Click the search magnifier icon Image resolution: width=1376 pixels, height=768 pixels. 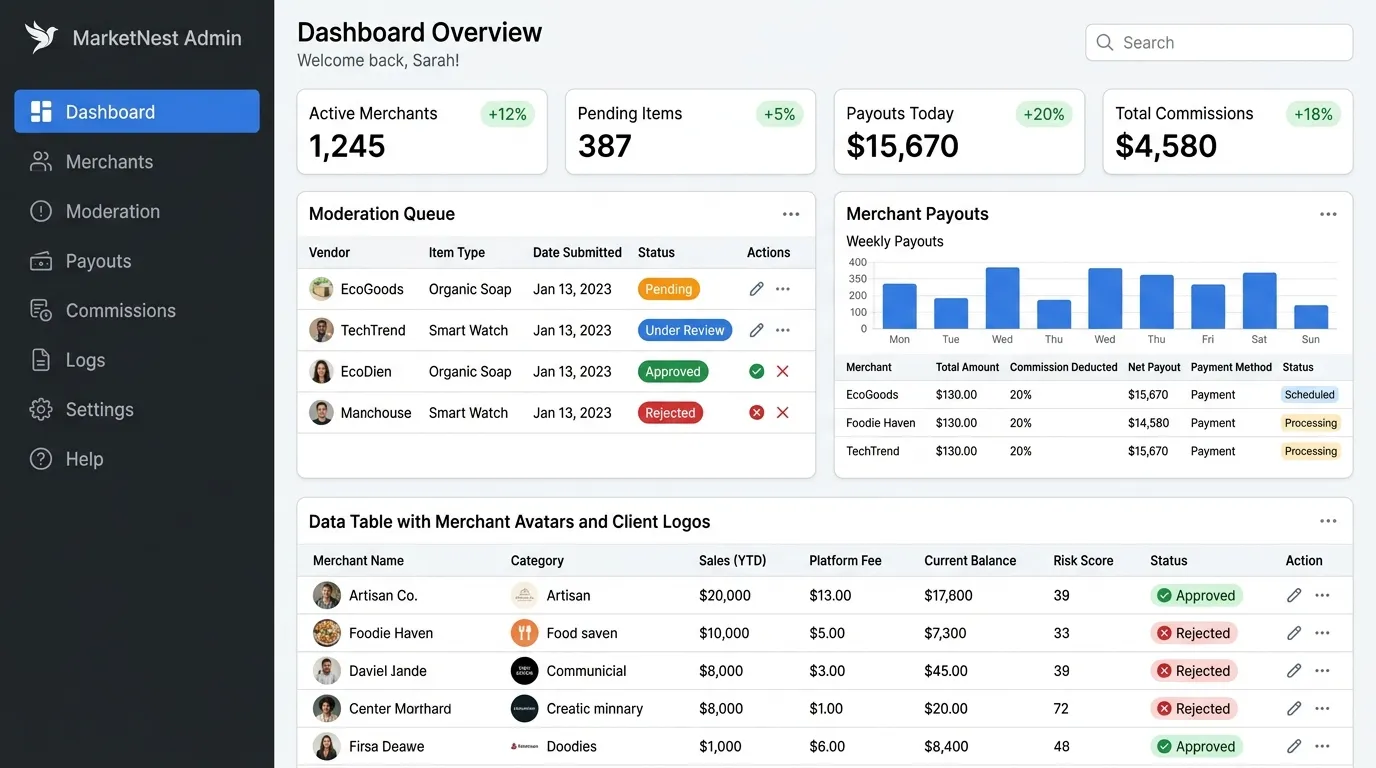coord(1105,43)
